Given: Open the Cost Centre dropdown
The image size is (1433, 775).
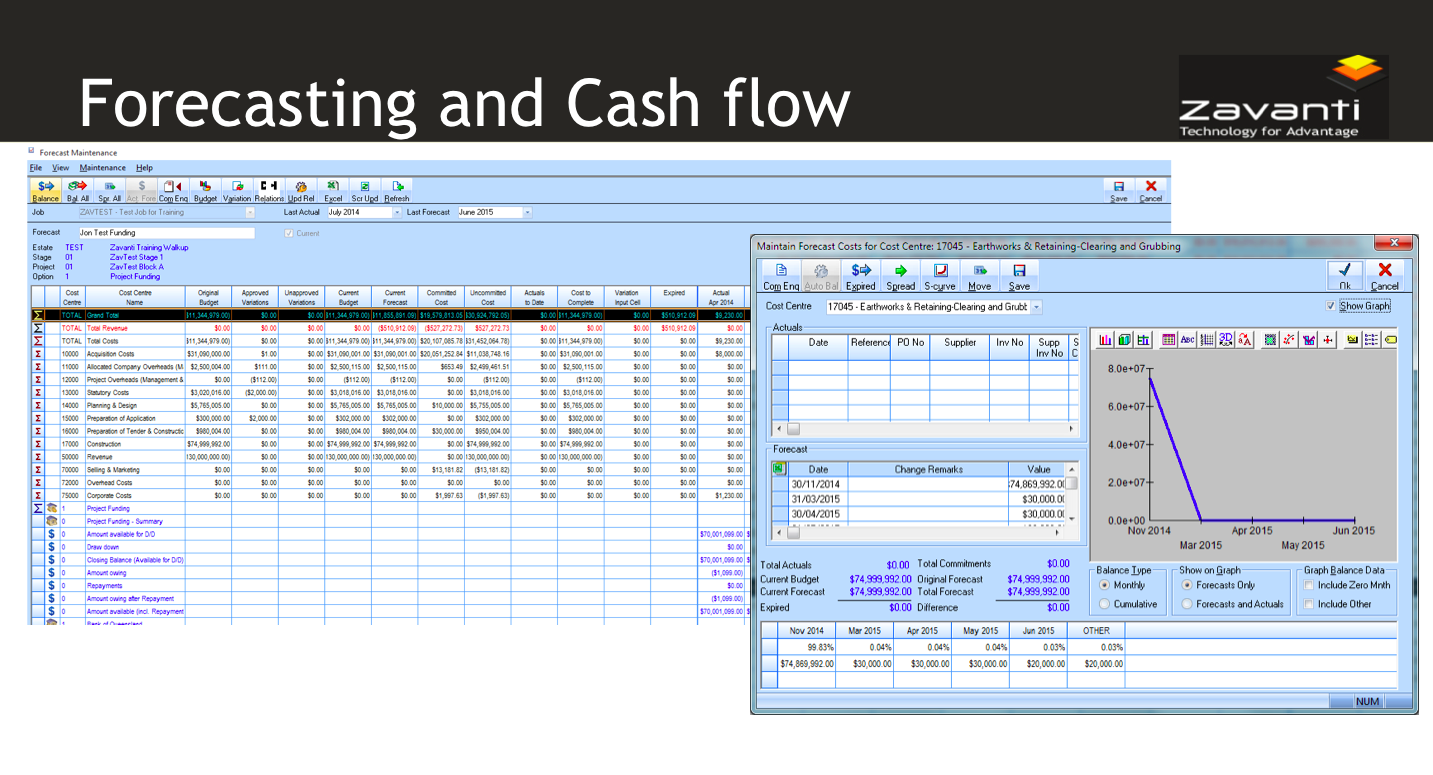Looking at the screenshot, I should (1036, 307).
